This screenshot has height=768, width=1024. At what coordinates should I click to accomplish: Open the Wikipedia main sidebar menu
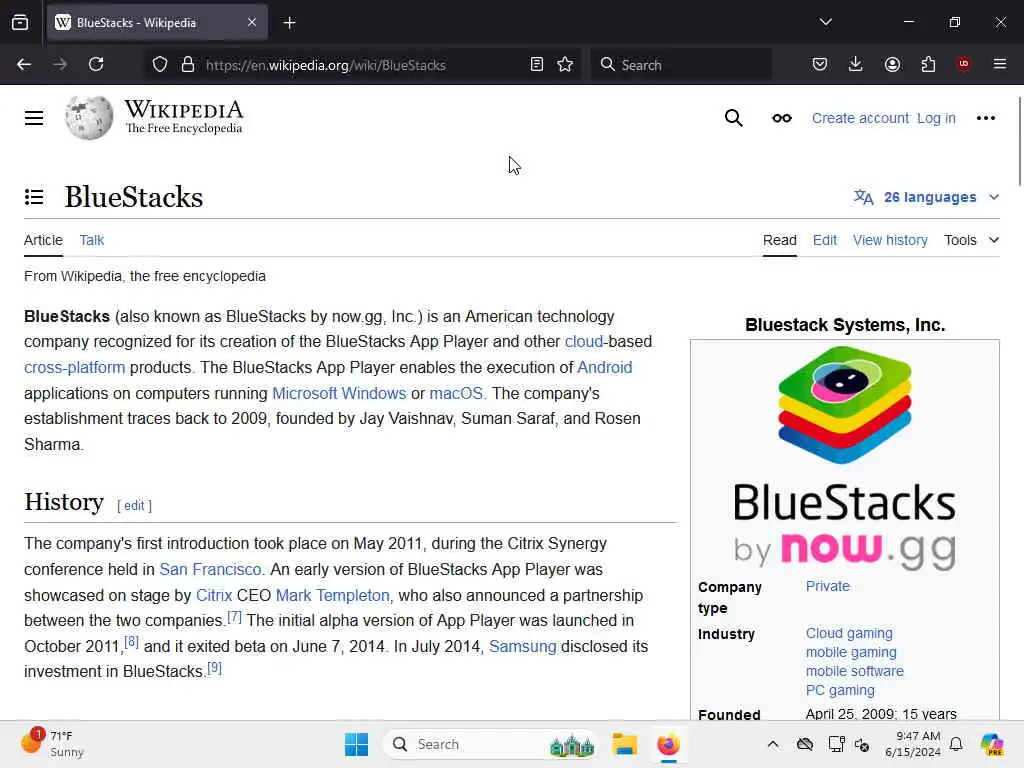34,118
